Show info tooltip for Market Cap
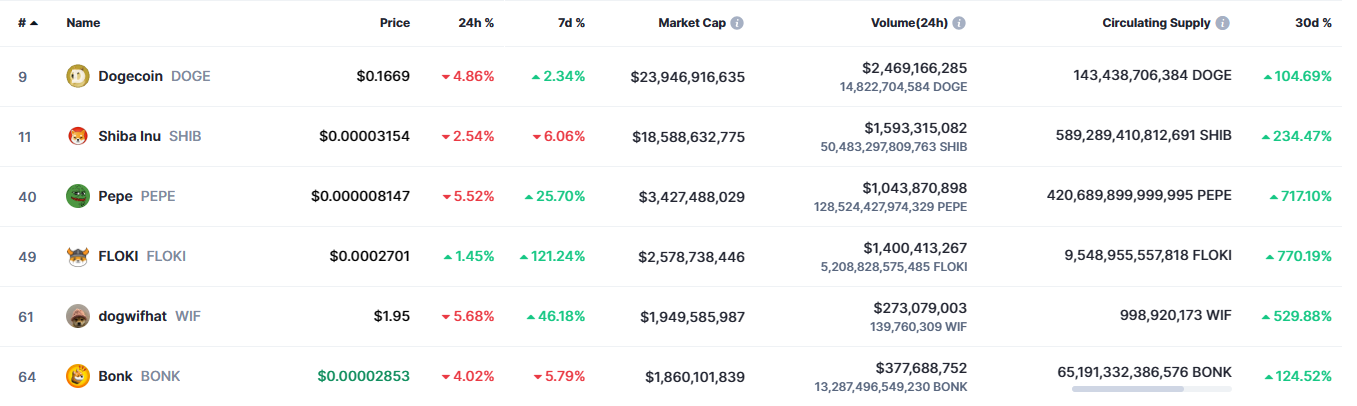This screenshot has width=1357, height=406. coord(737,23)
